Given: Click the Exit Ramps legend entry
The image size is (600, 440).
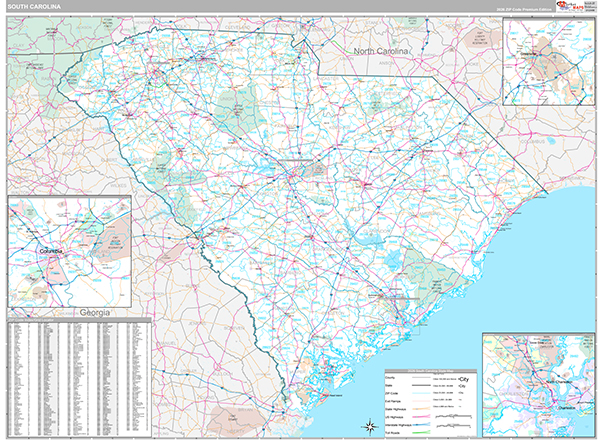Looking at the screenshot, I should pos(392,402).
